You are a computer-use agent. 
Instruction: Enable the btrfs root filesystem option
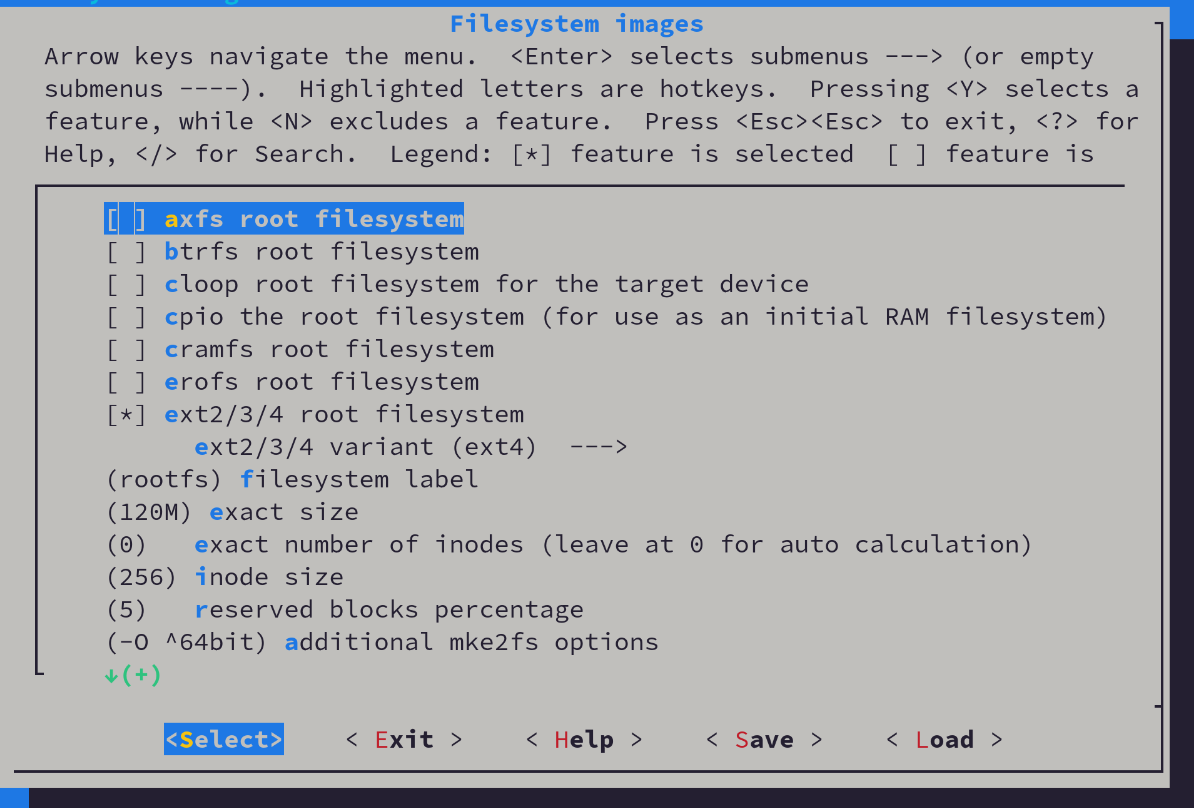127,252
